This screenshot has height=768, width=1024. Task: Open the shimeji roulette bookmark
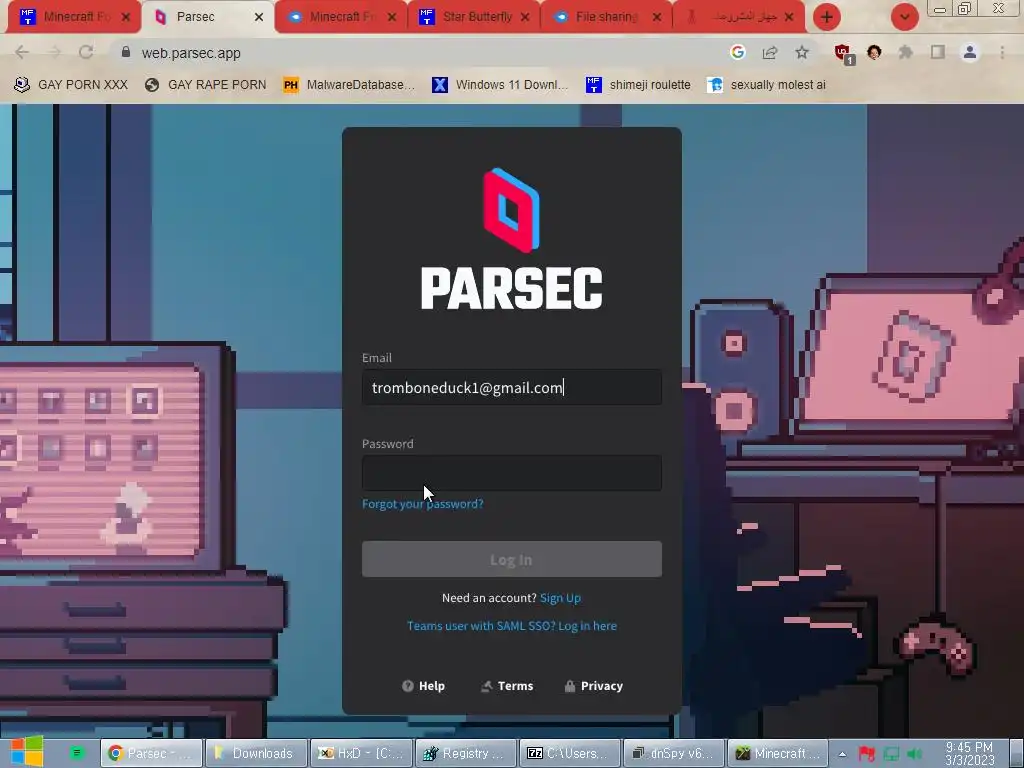pyautogui.click(x=638, y=84)
